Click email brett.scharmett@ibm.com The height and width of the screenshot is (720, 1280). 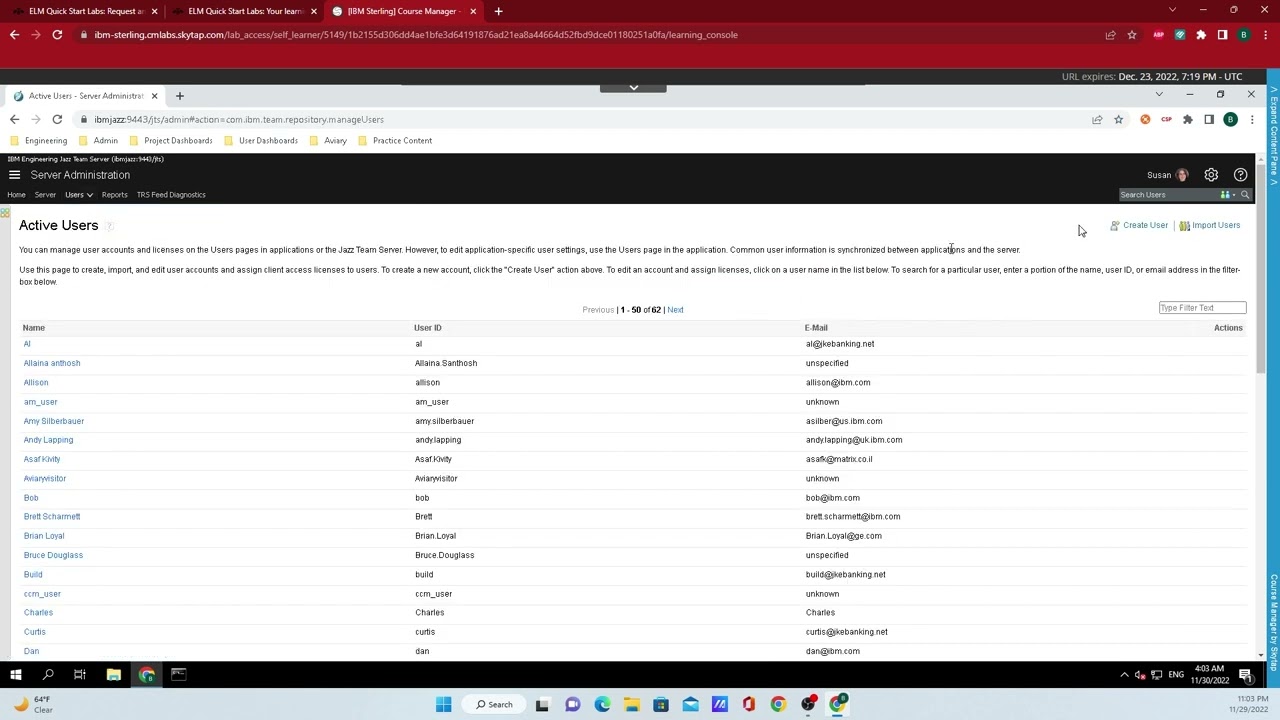click(853, 517)
